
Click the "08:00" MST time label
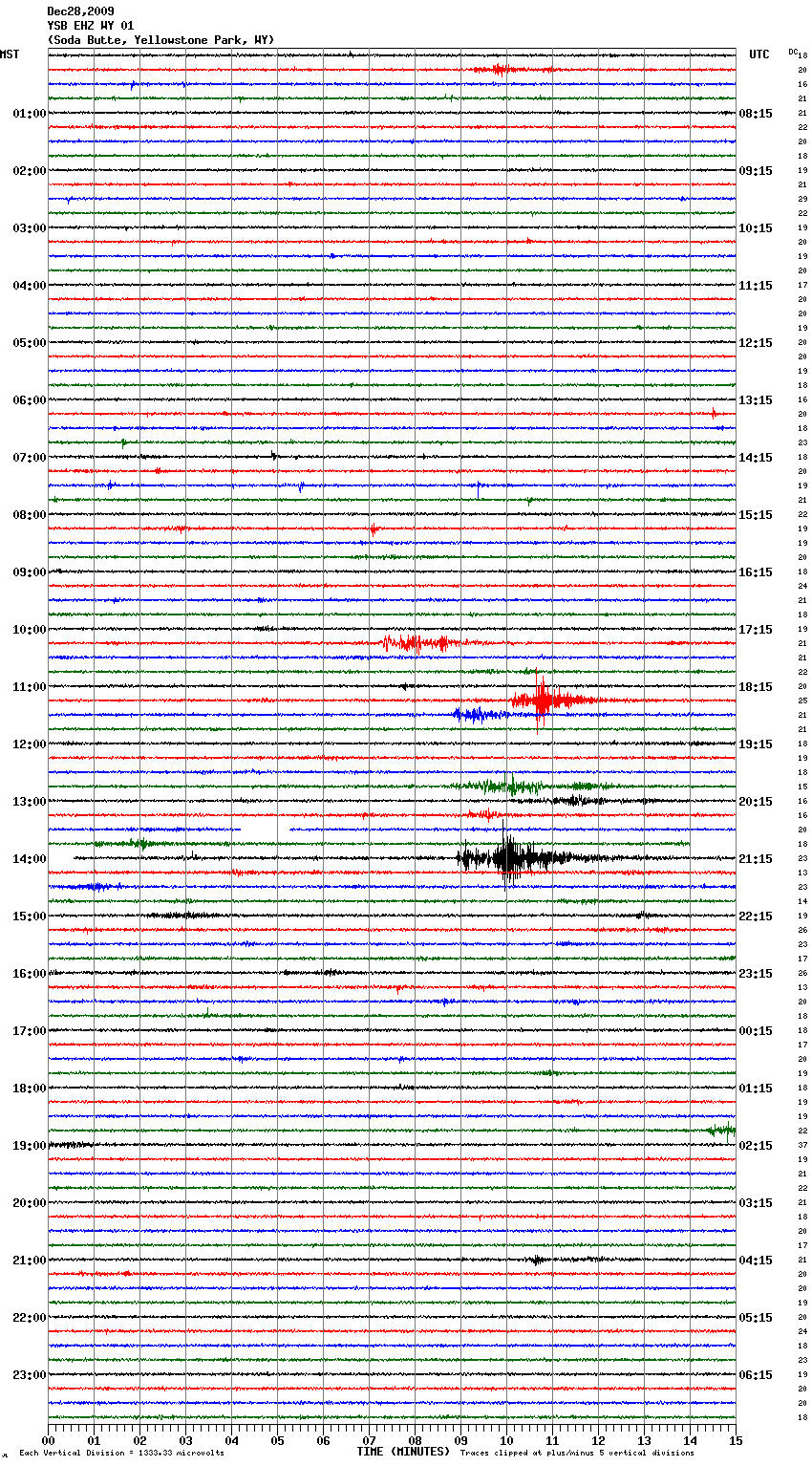30,515
